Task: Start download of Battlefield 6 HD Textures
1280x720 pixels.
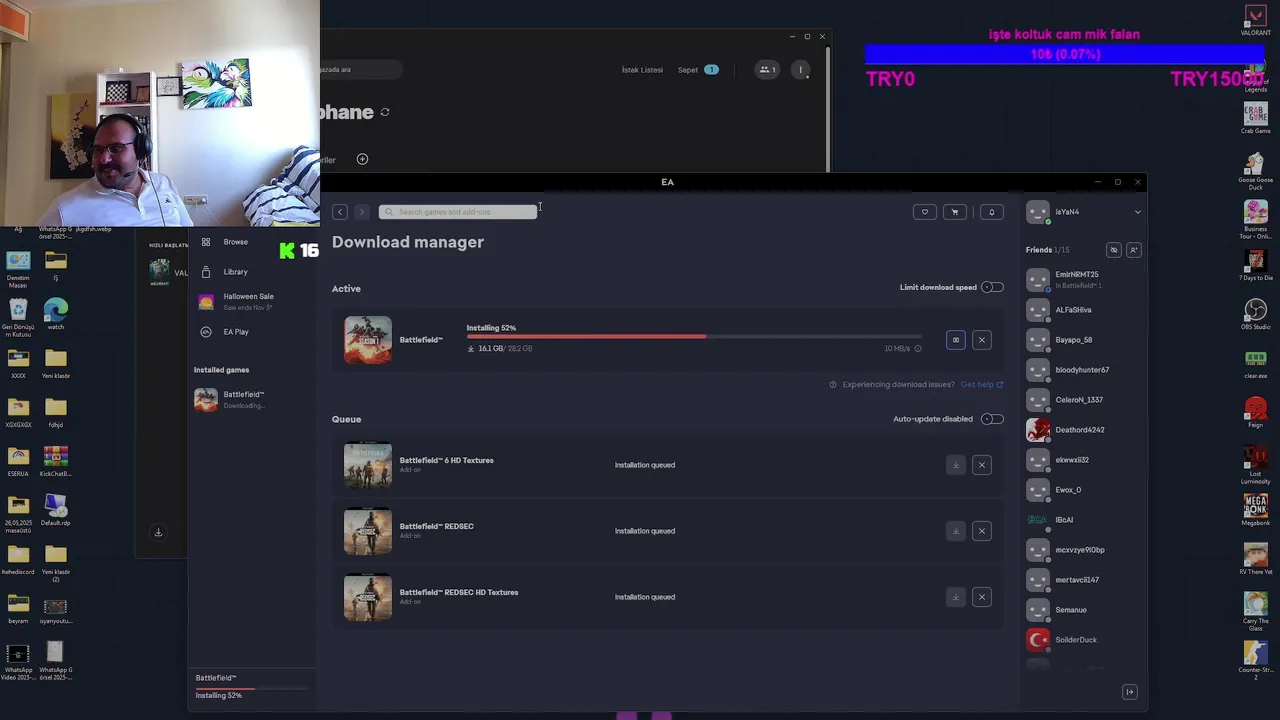Action: pos(955,465)
